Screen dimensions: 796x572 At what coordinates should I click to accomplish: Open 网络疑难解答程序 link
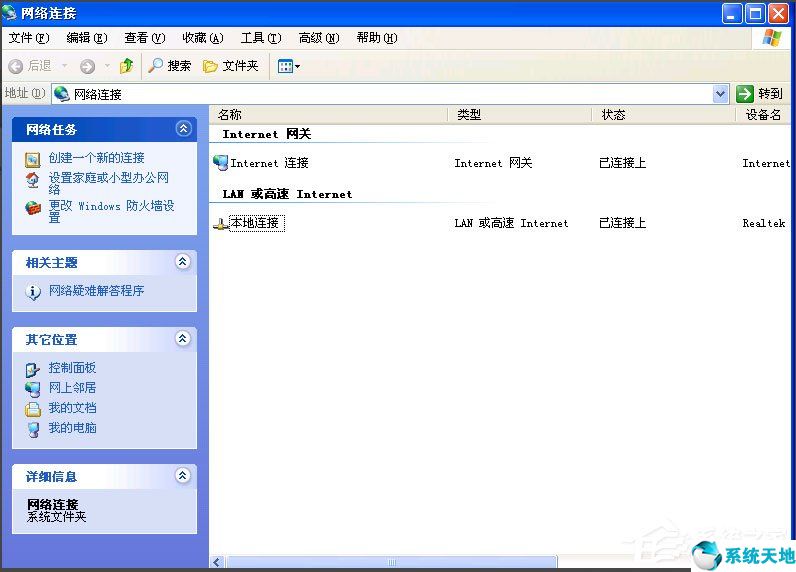click(x=96, y=291)
